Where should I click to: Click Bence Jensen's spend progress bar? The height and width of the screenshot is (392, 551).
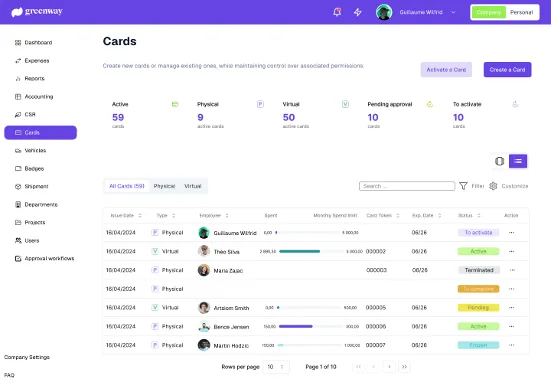(x=310, y=326)
